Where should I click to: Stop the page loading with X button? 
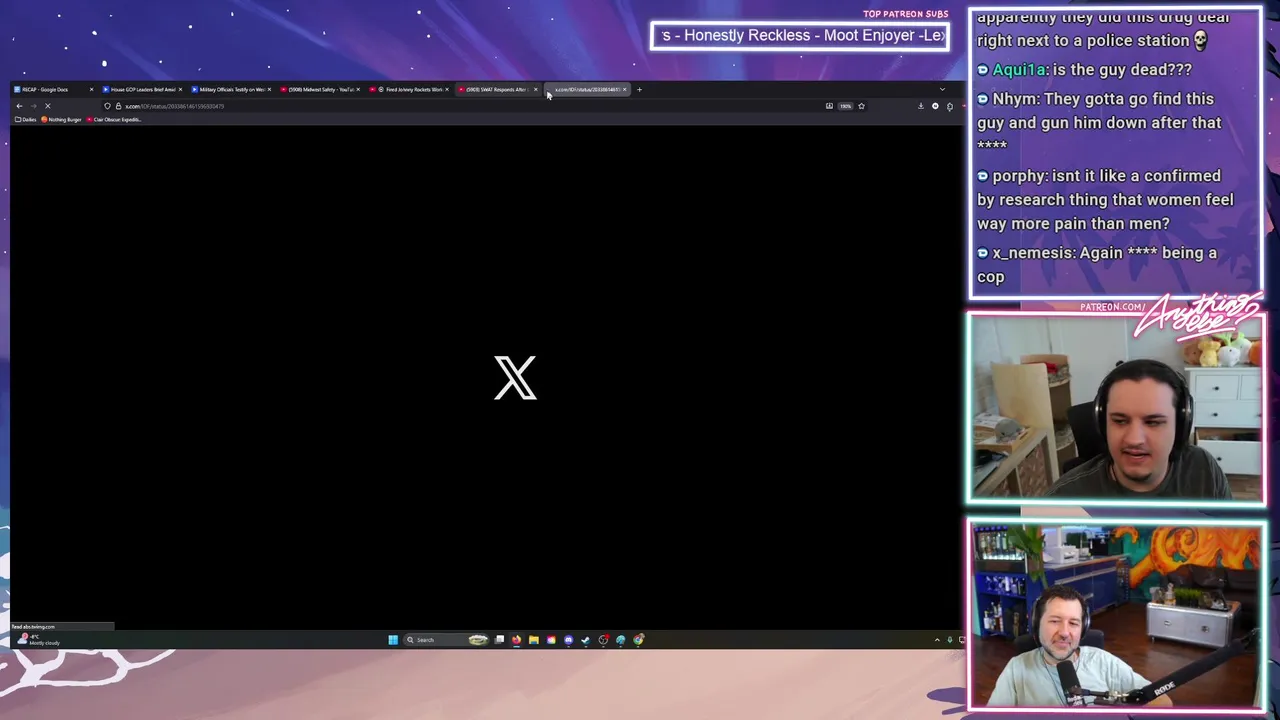(47, 106)
